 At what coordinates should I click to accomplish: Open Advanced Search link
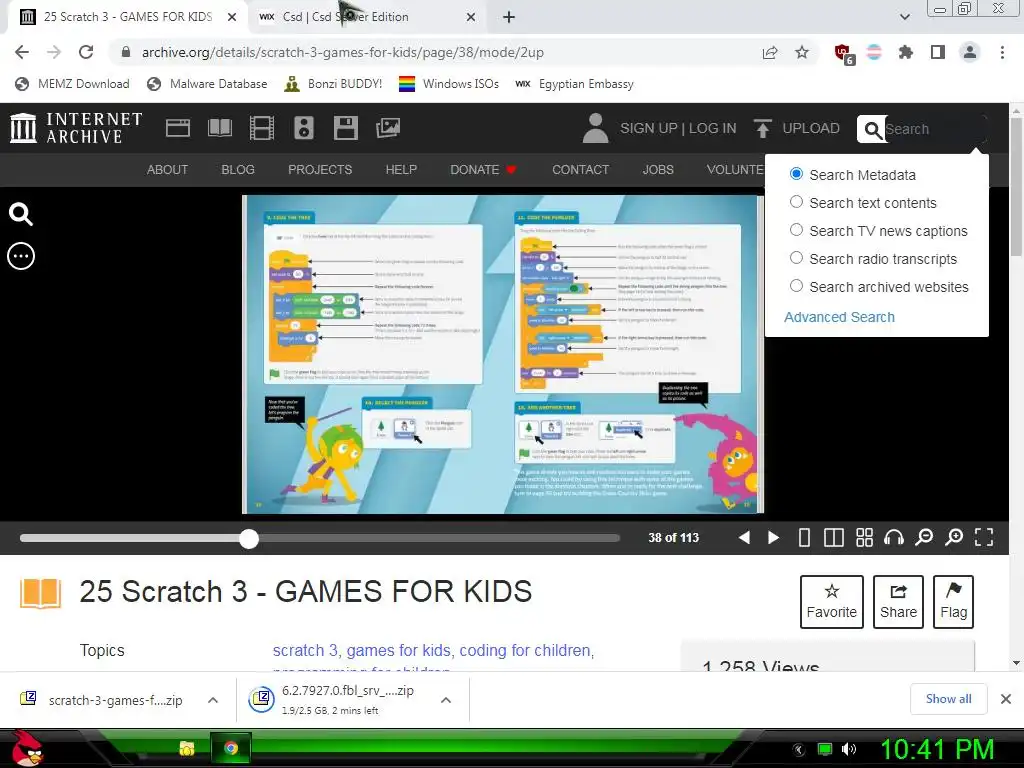[839, 317]
